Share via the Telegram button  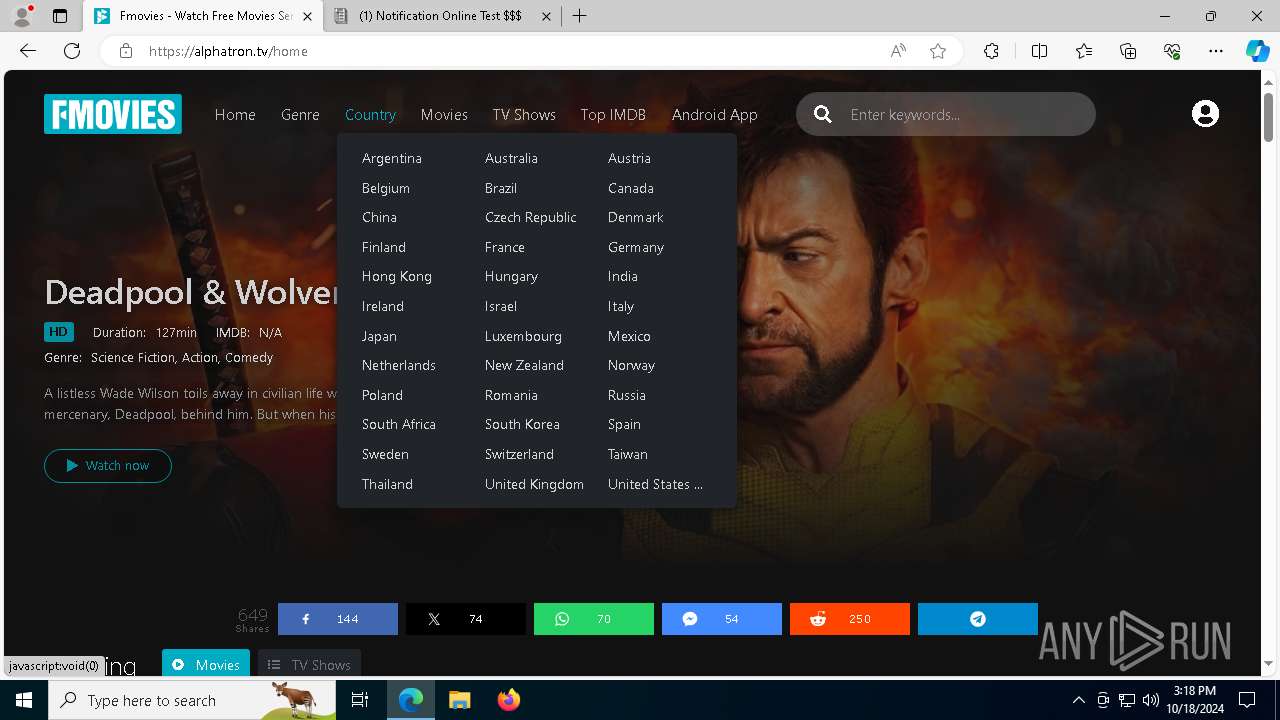pos(978,619)
